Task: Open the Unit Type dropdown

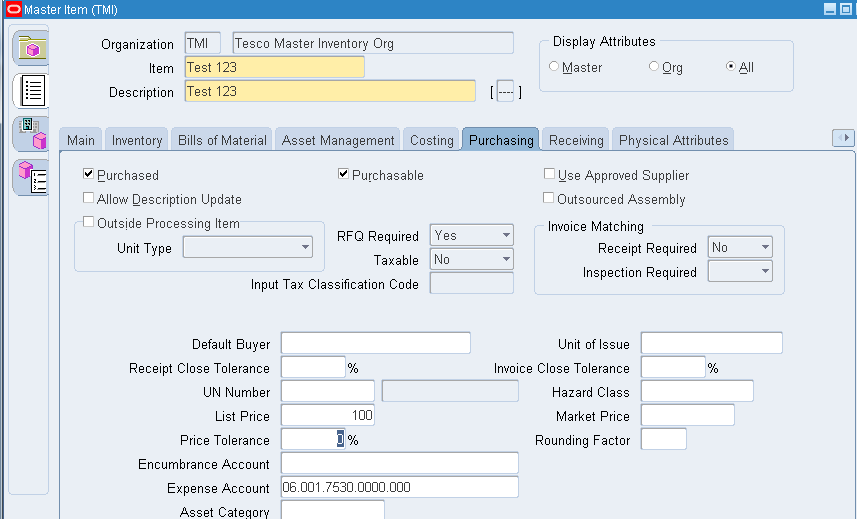Action: [x=248, y=247]
